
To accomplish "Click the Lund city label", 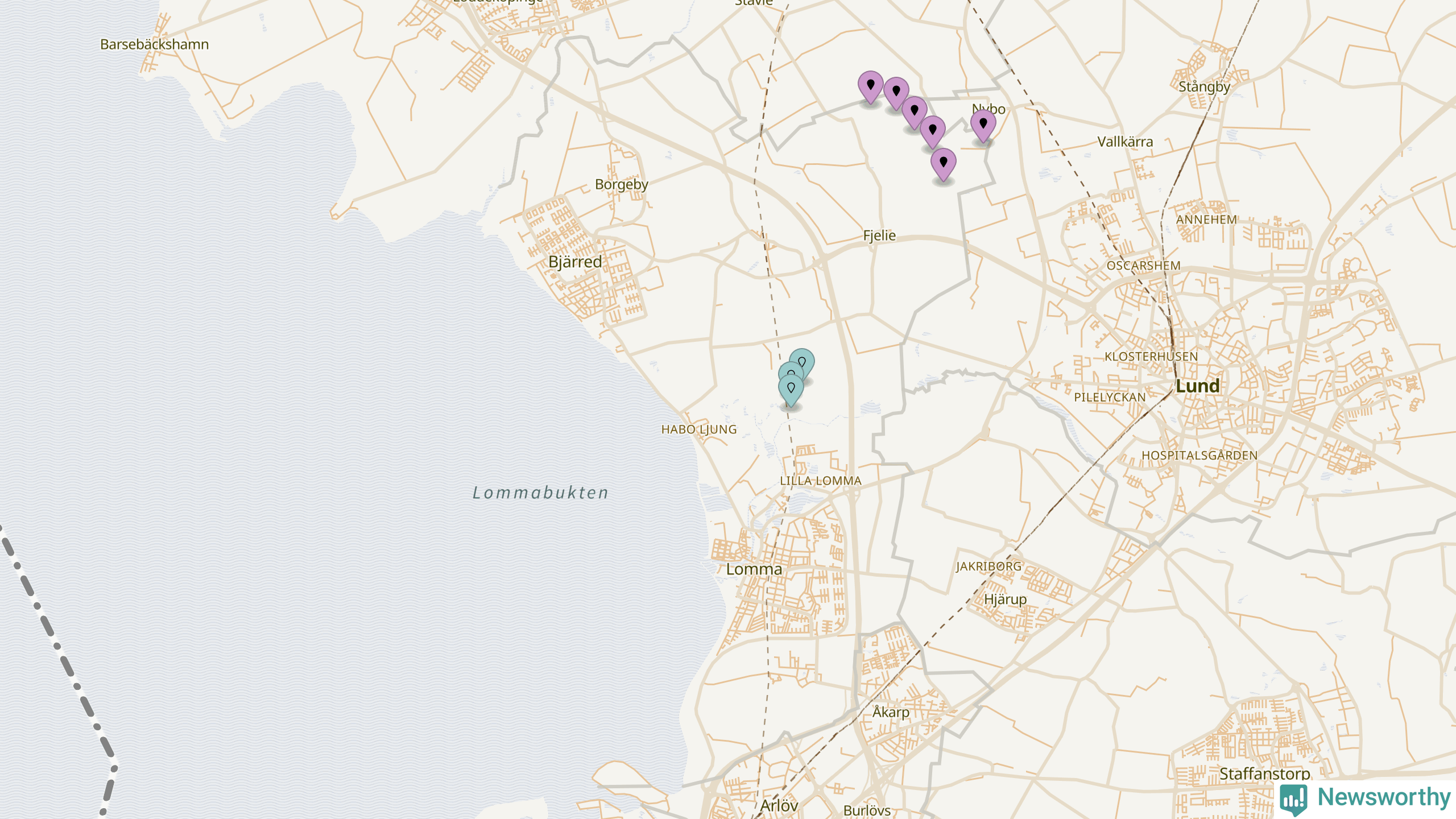I will pos(1197,386).
